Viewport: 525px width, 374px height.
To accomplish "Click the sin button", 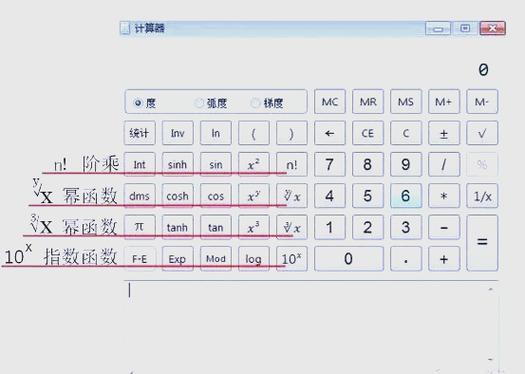I will (x=216, y=164).
